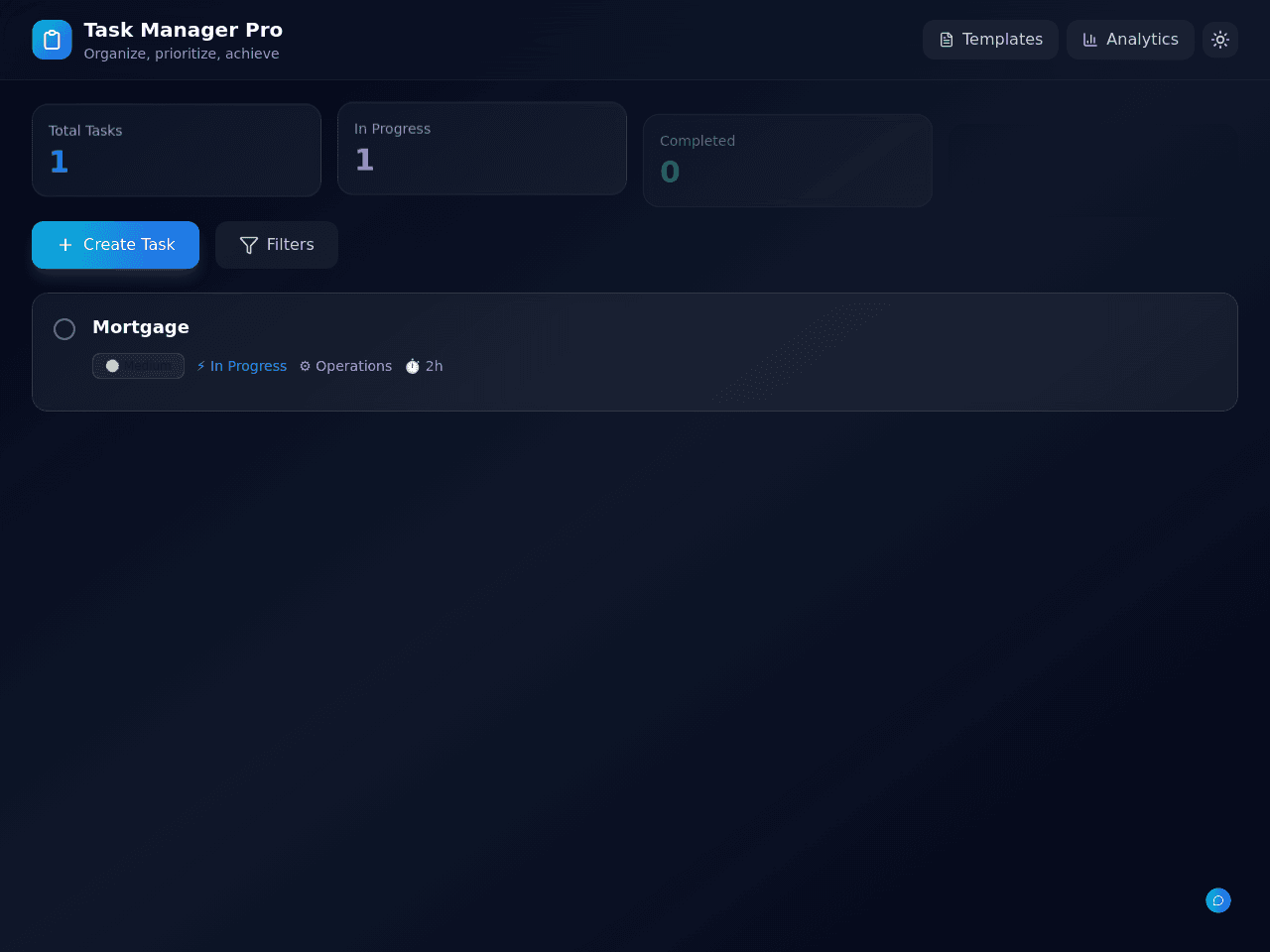Open the Analytics view
The image size is (1270, 952).
point(1130,40)
